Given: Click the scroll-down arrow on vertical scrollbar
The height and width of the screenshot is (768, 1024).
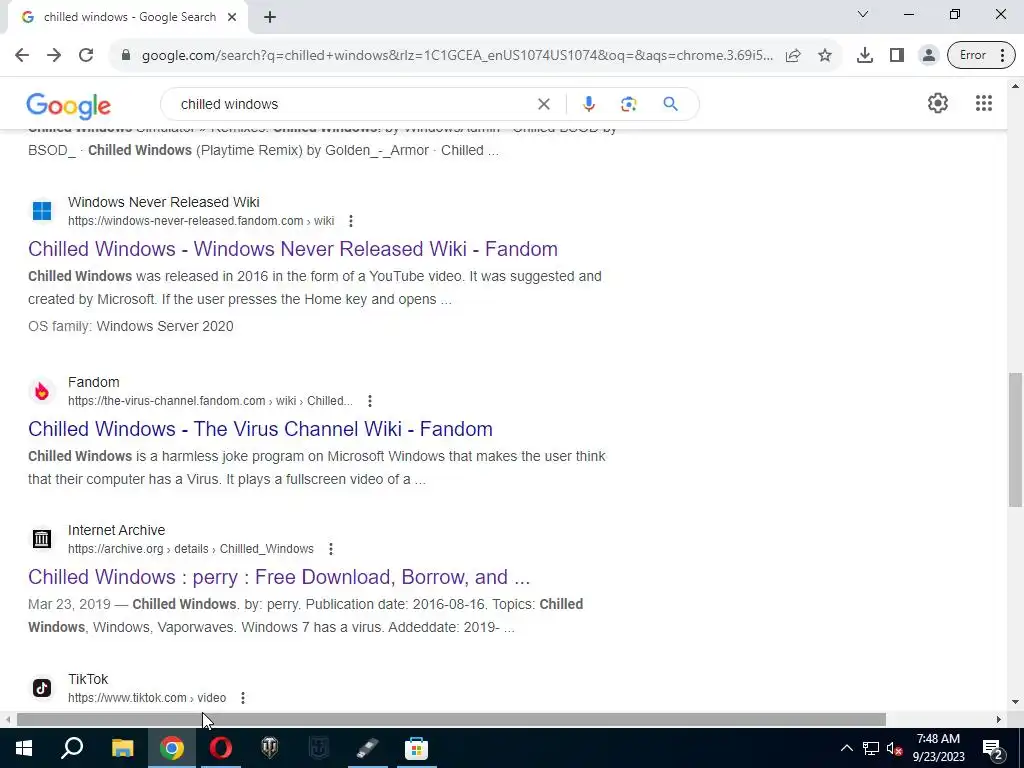Looking at the screenshot, I should (x=1015, y=703).
